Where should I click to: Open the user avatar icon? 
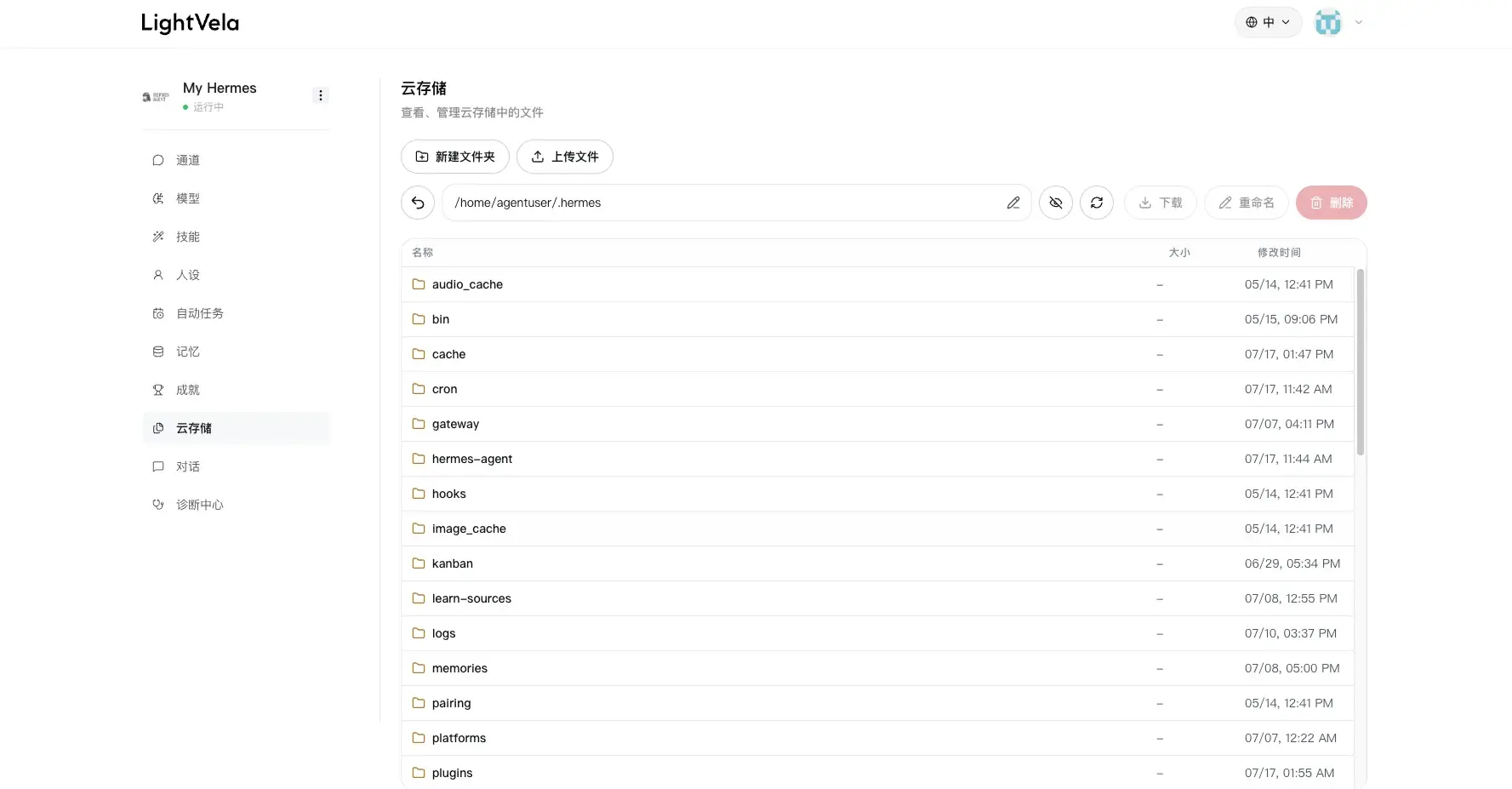click(1328, 22)
